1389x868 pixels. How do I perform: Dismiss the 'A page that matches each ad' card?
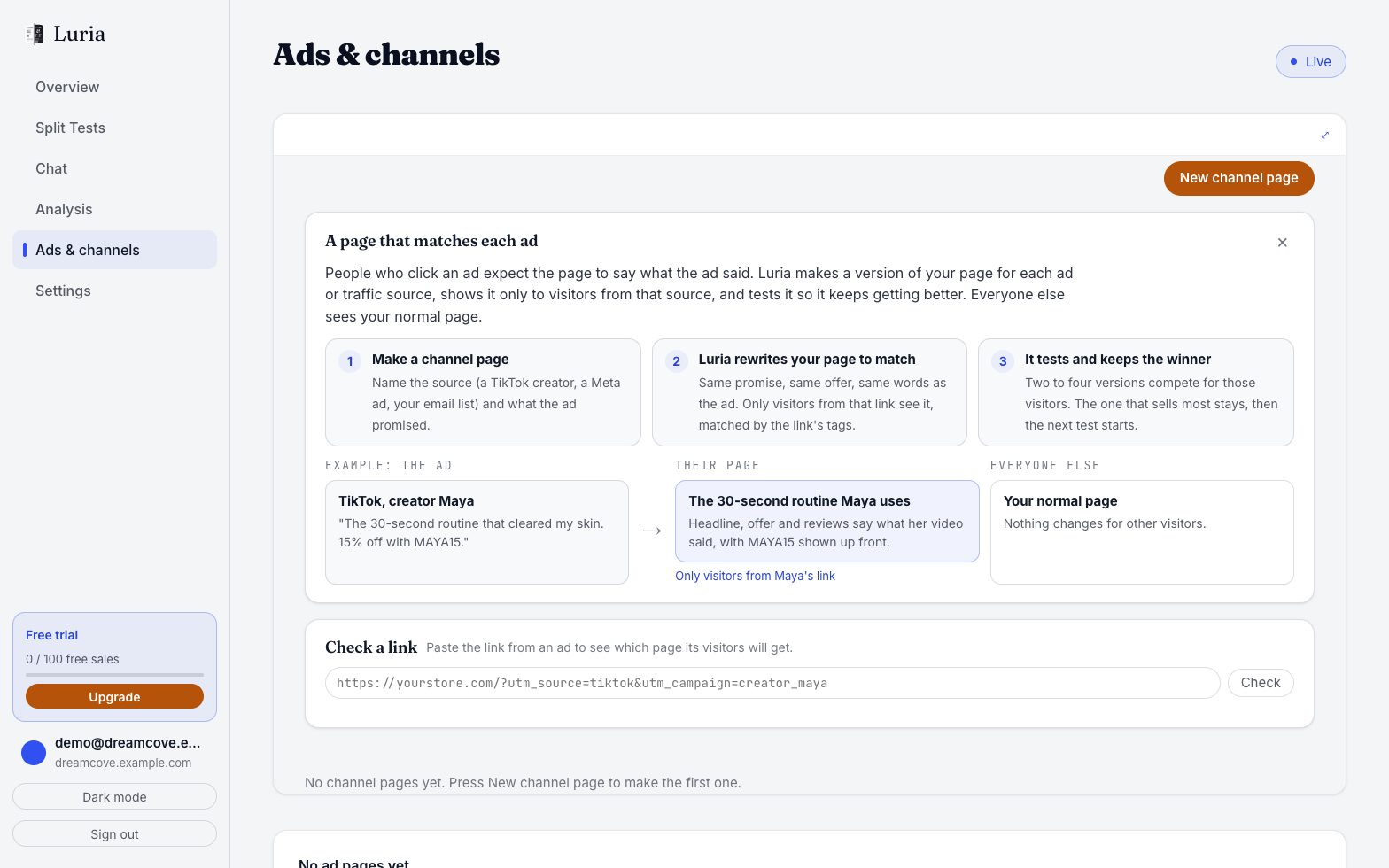click(1282, 243)
